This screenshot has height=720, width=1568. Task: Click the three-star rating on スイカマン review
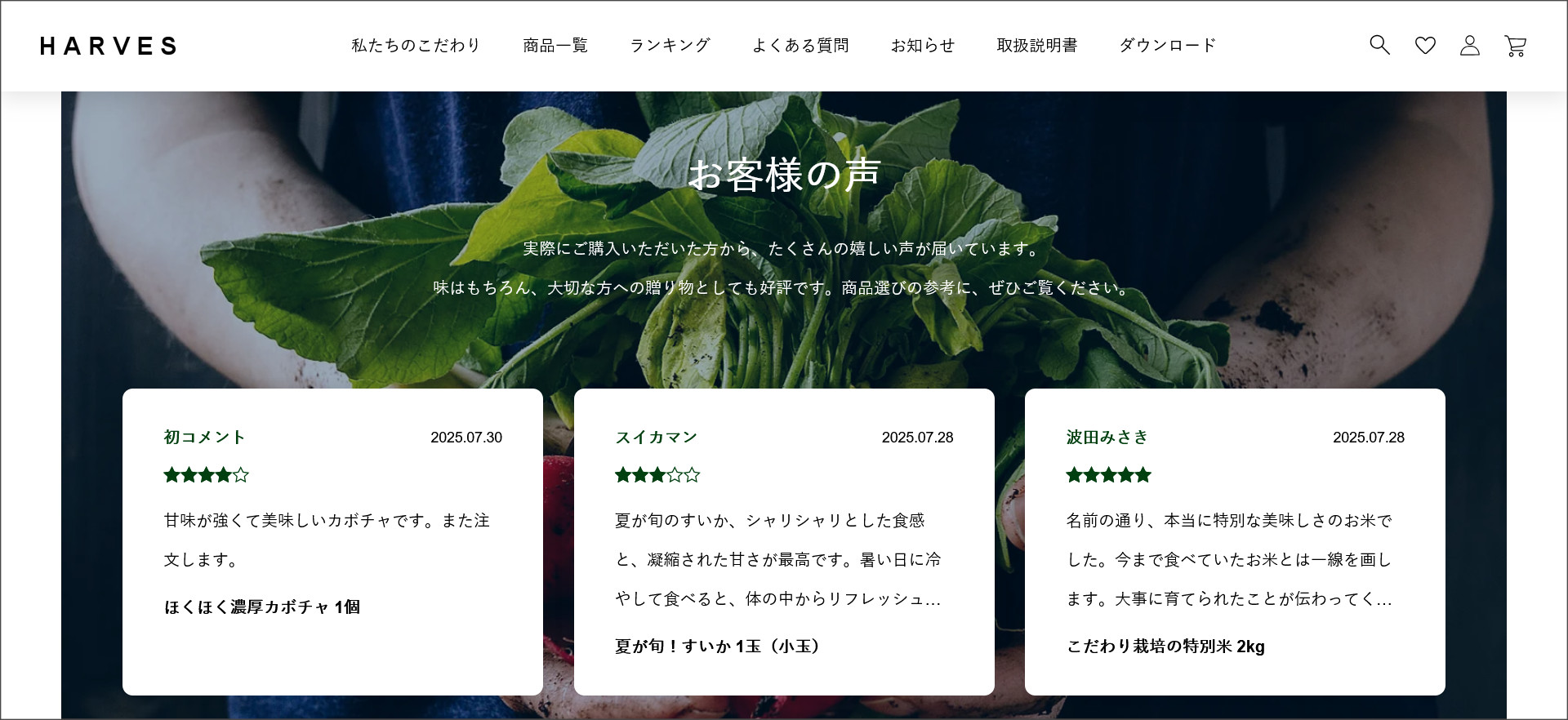(657, 475)
